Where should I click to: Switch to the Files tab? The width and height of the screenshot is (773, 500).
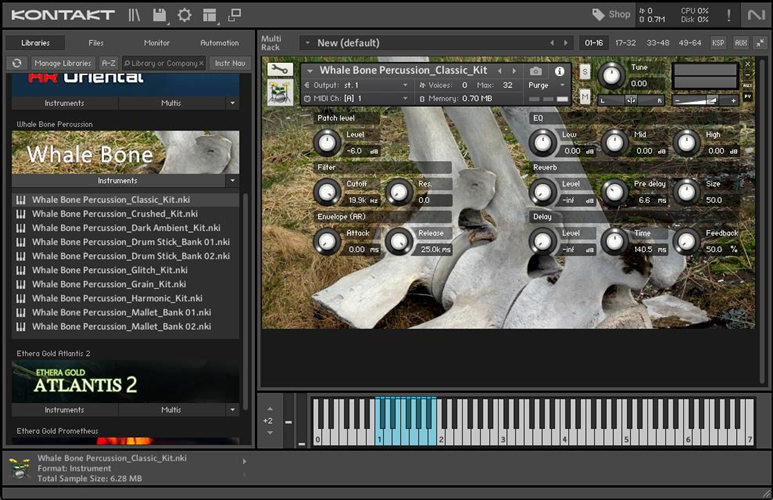[x=96, y=43]
